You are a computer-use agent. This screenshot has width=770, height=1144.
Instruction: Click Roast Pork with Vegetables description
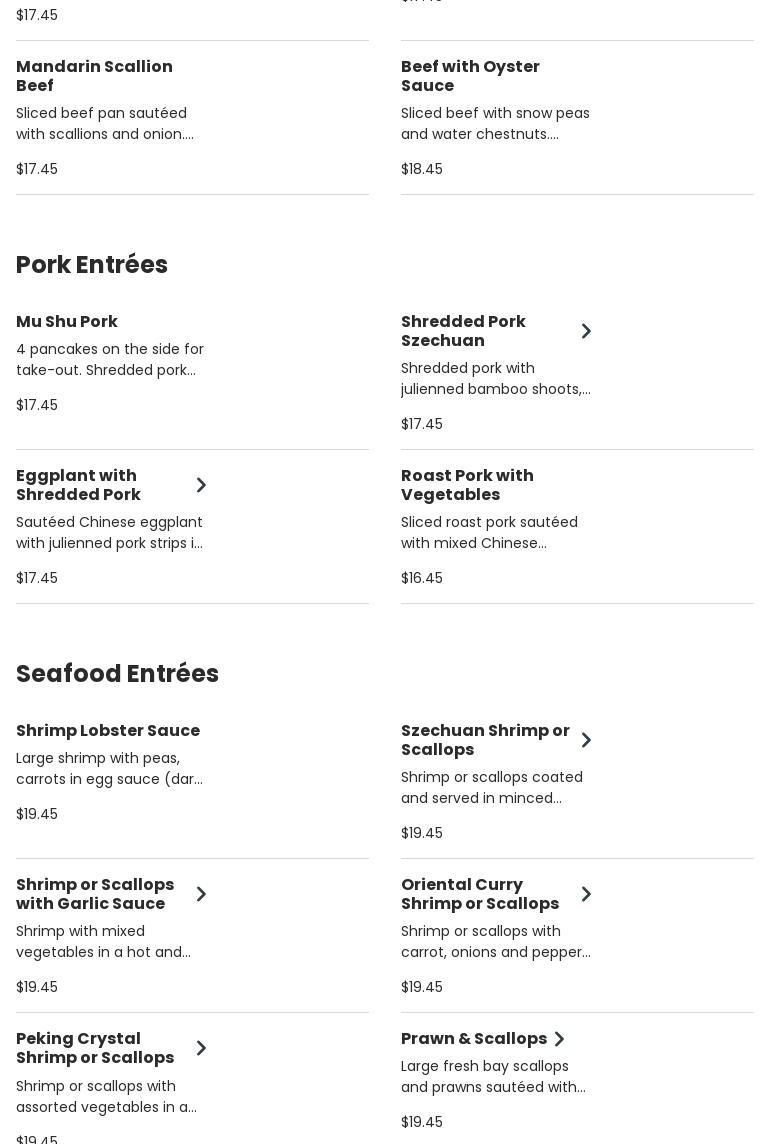489,532
